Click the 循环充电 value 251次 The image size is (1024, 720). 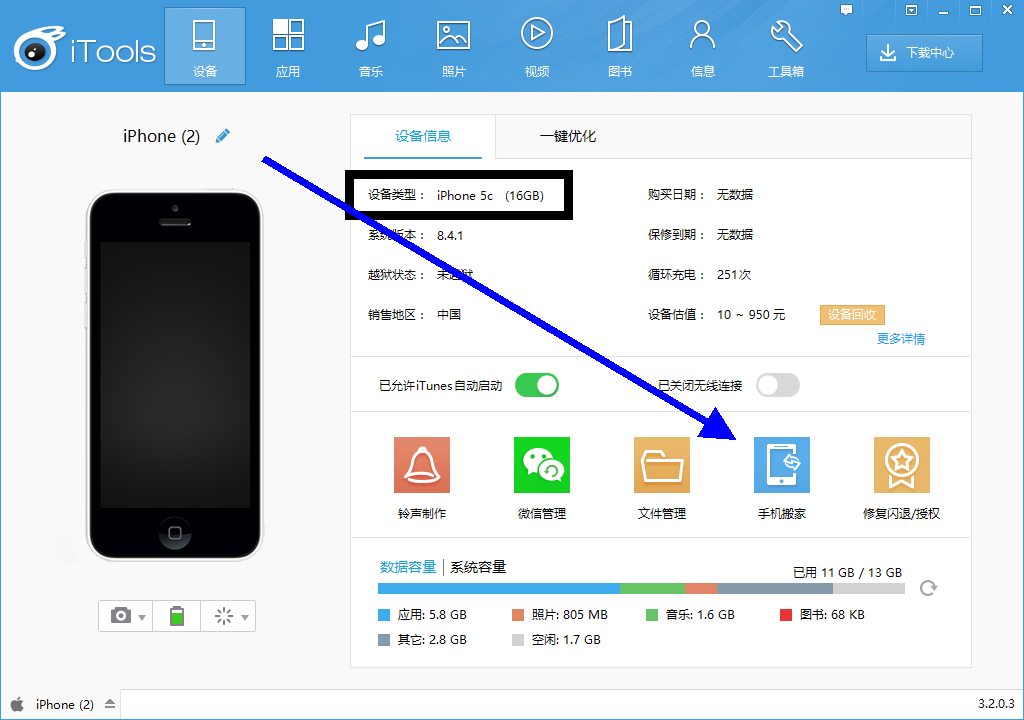coord(734,275)
